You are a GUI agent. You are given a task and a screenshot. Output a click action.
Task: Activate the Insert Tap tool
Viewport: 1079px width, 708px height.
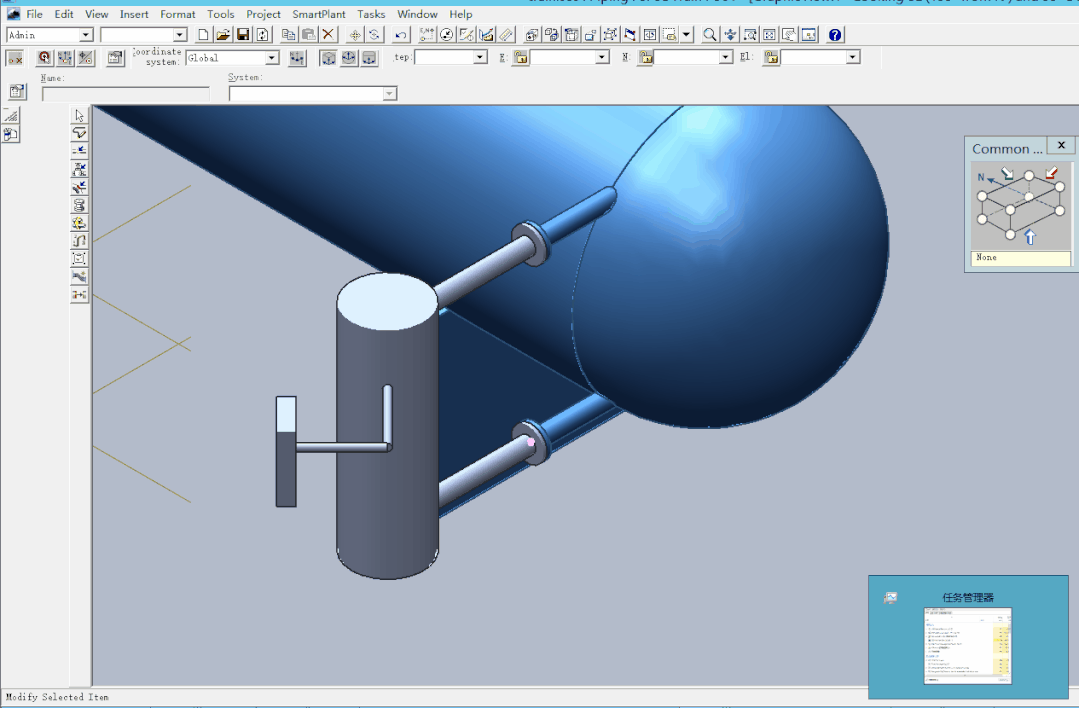click(x=79, y=186)
